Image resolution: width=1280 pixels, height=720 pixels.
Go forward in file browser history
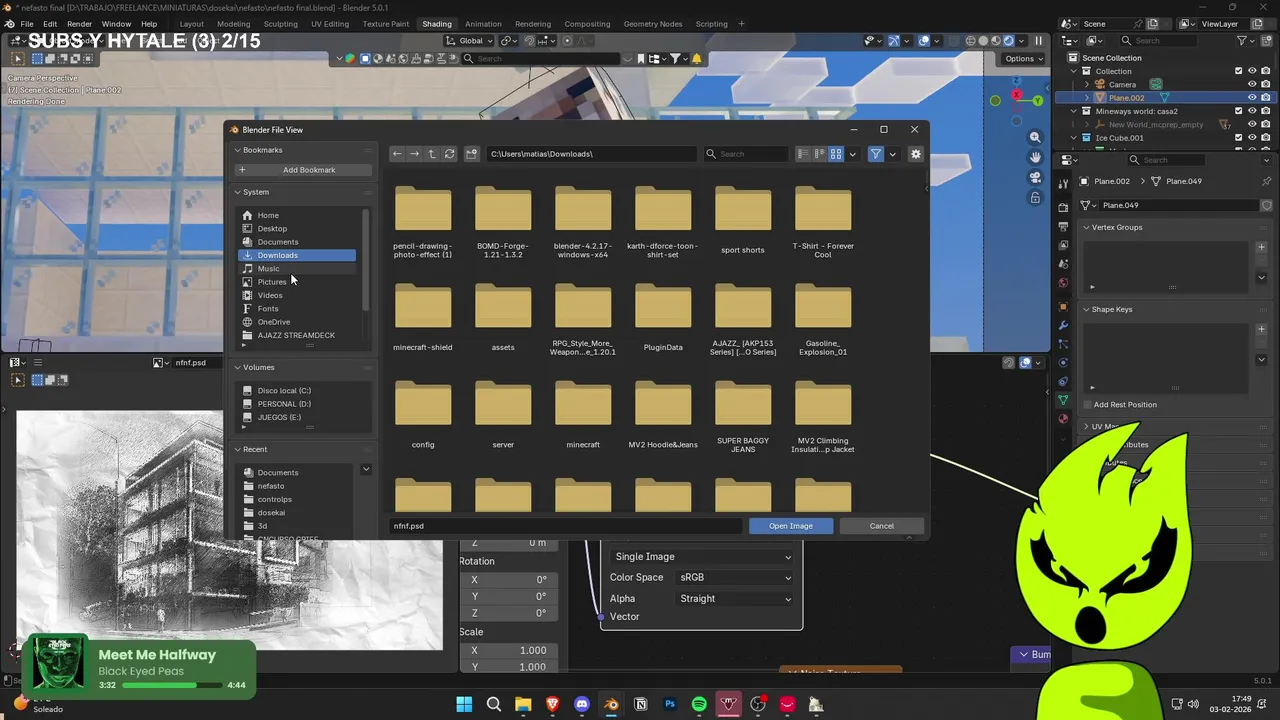(414, 154)
